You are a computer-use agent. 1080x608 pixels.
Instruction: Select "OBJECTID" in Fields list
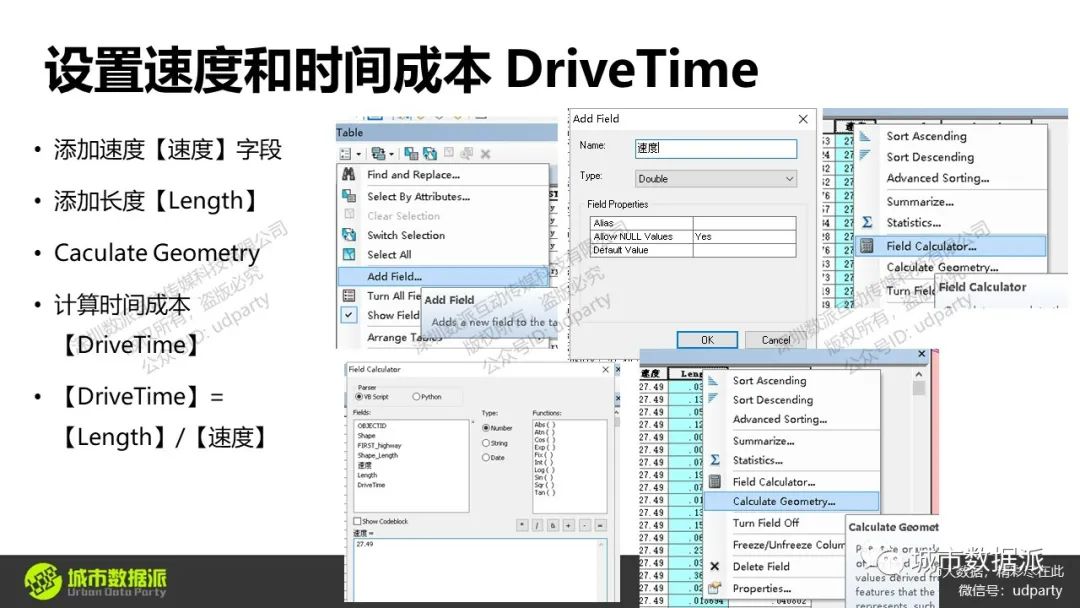373,426
